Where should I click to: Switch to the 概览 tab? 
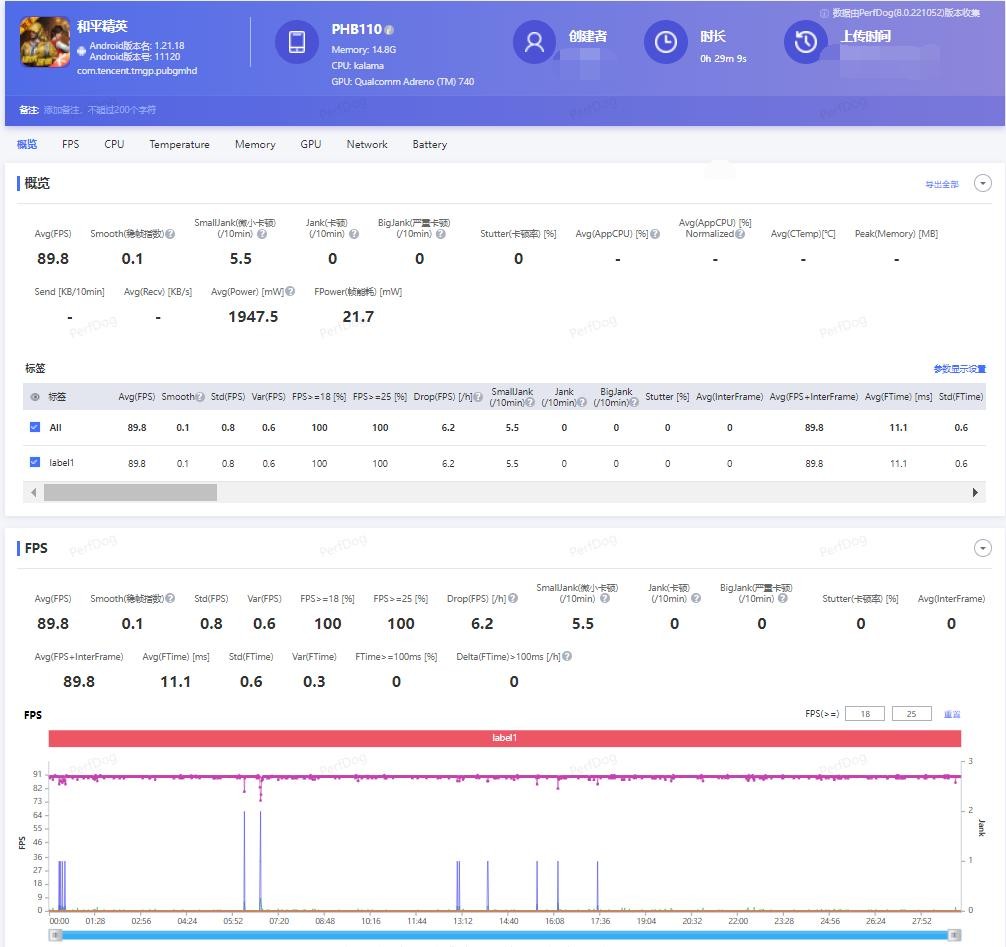(x=27, y=144)
